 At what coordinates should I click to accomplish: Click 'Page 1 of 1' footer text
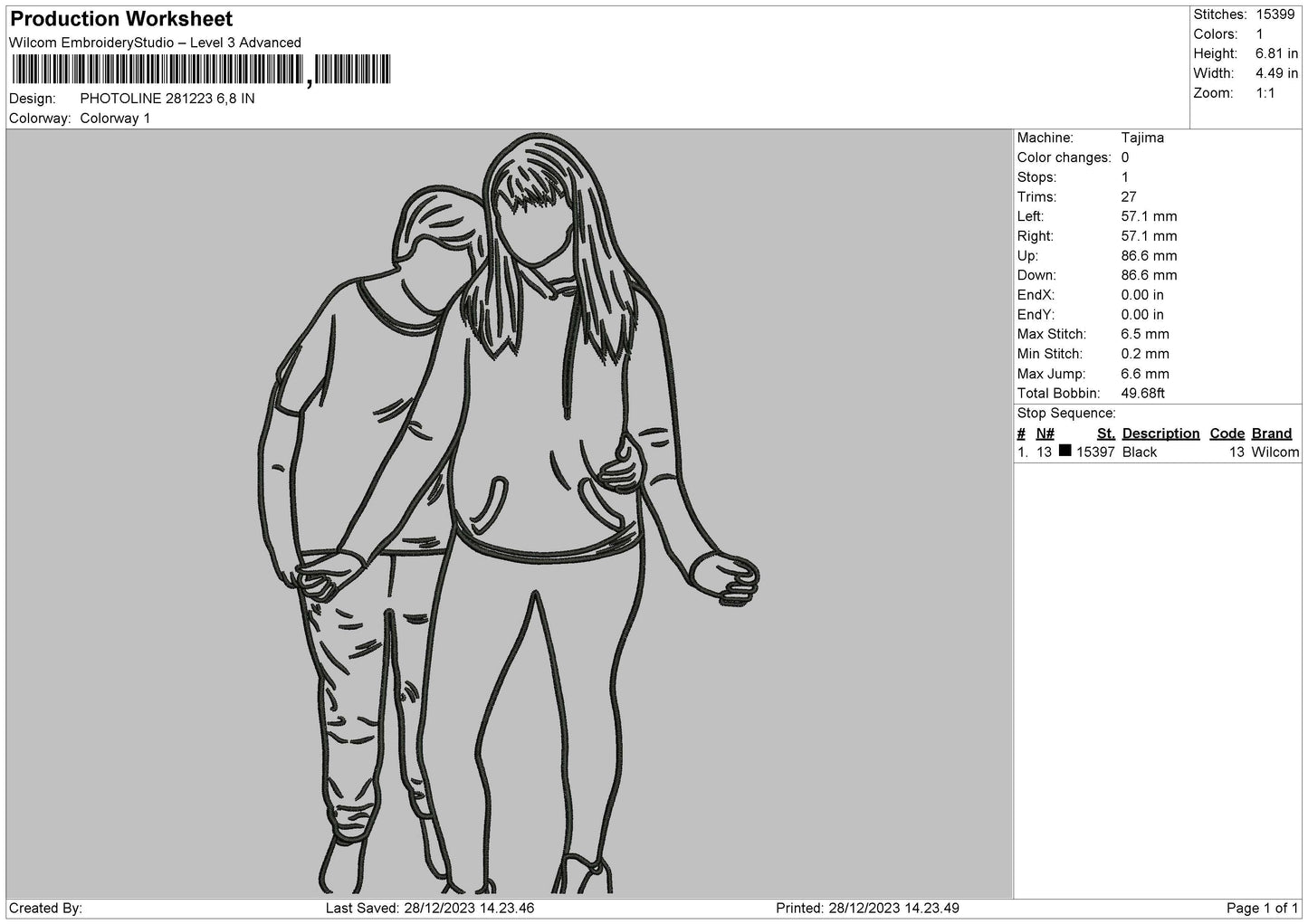(1263, 909)
